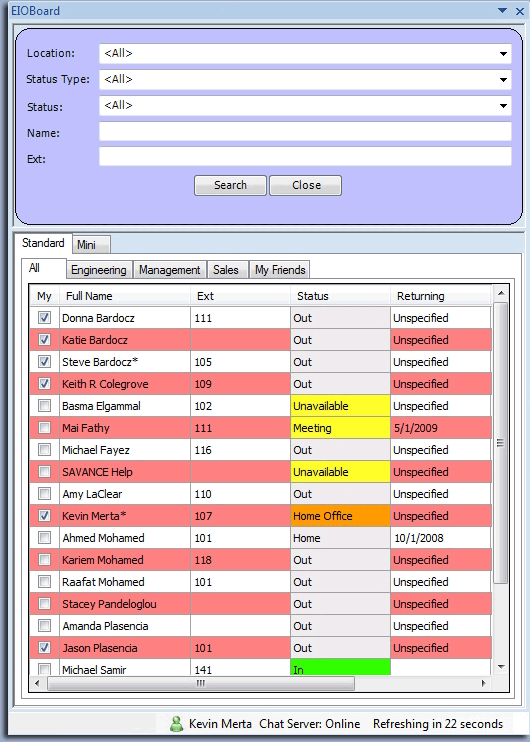Click extension 118 for Kariem Mohamed
530x742 pixels.
point(240,560)
